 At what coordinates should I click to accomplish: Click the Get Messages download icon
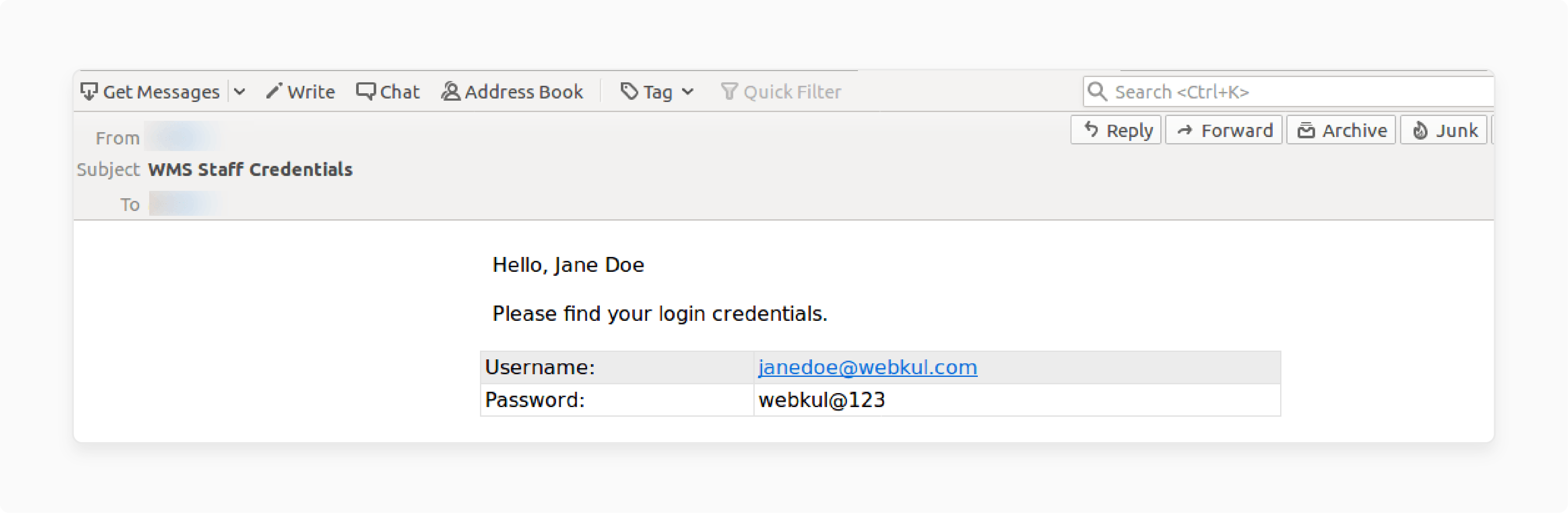pos(89,92)
